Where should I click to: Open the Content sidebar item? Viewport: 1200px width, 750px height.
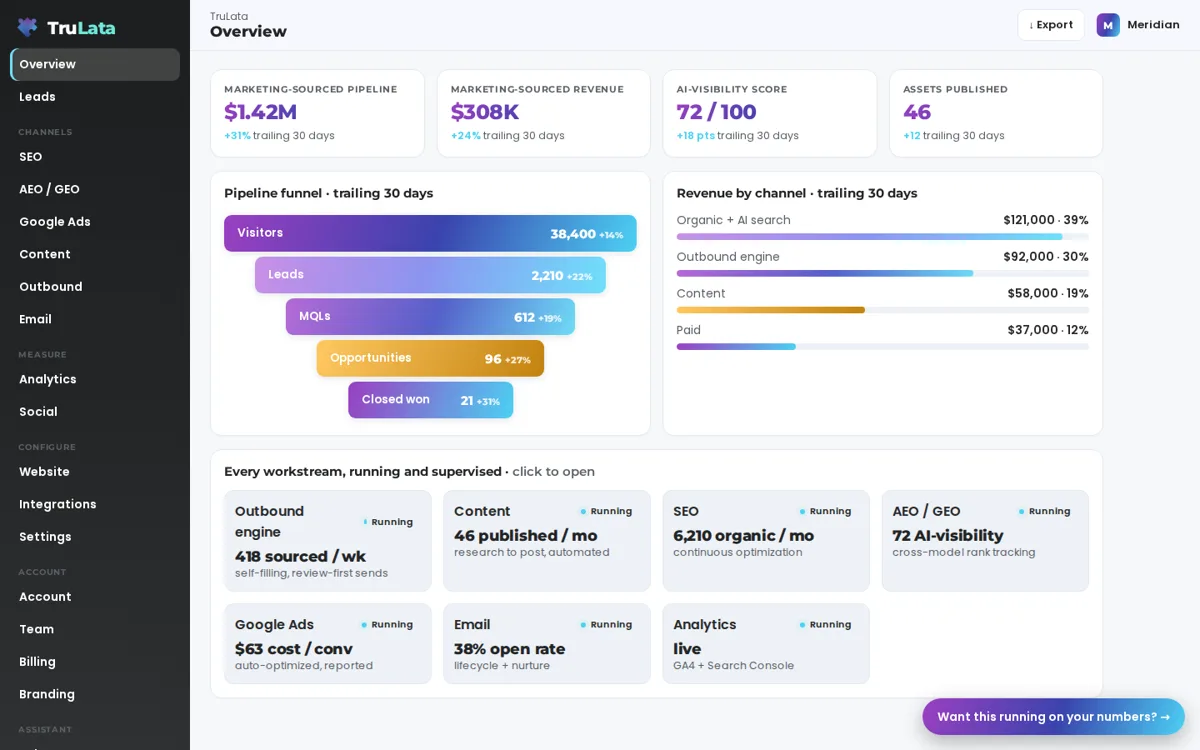pyautogui.click(x=95, y=254)
